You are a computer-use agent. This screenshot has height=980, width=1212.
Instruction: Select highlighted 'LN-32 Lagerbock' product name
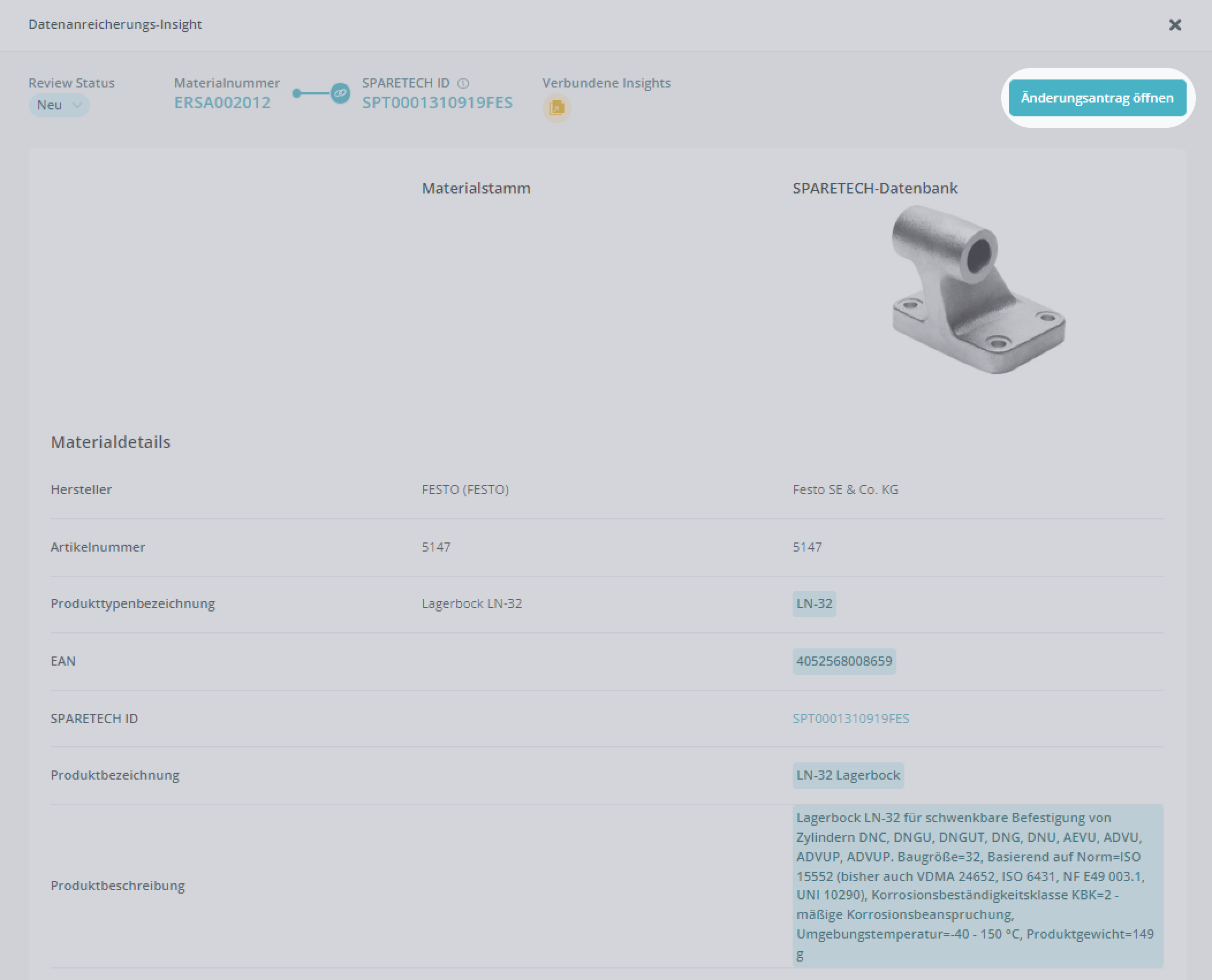pos(847,775)
